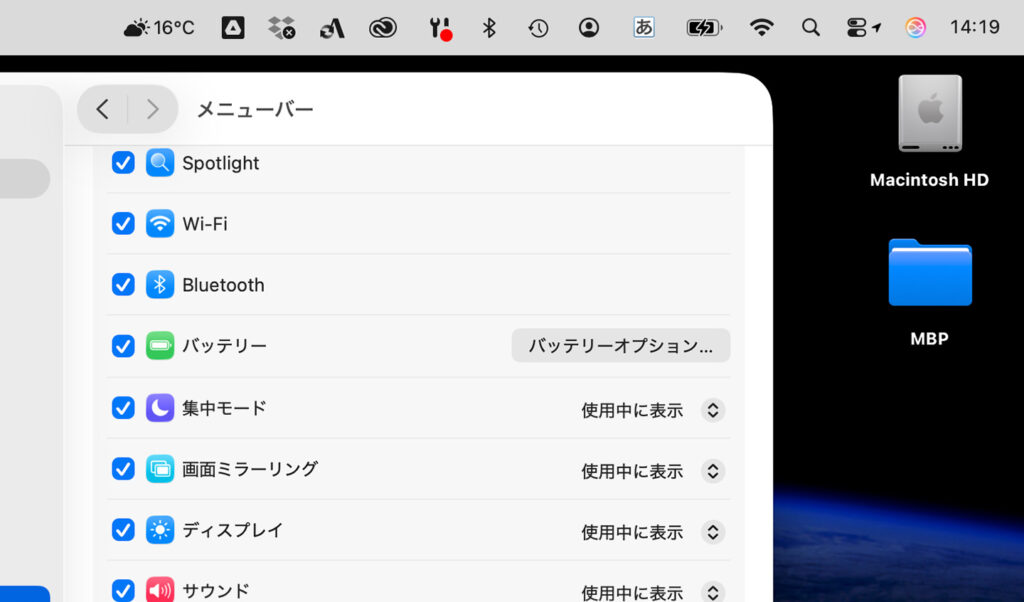Click the バッテリーオプション button
Viewport: 1024px width, 602px height.
click(x=620, y=346)
